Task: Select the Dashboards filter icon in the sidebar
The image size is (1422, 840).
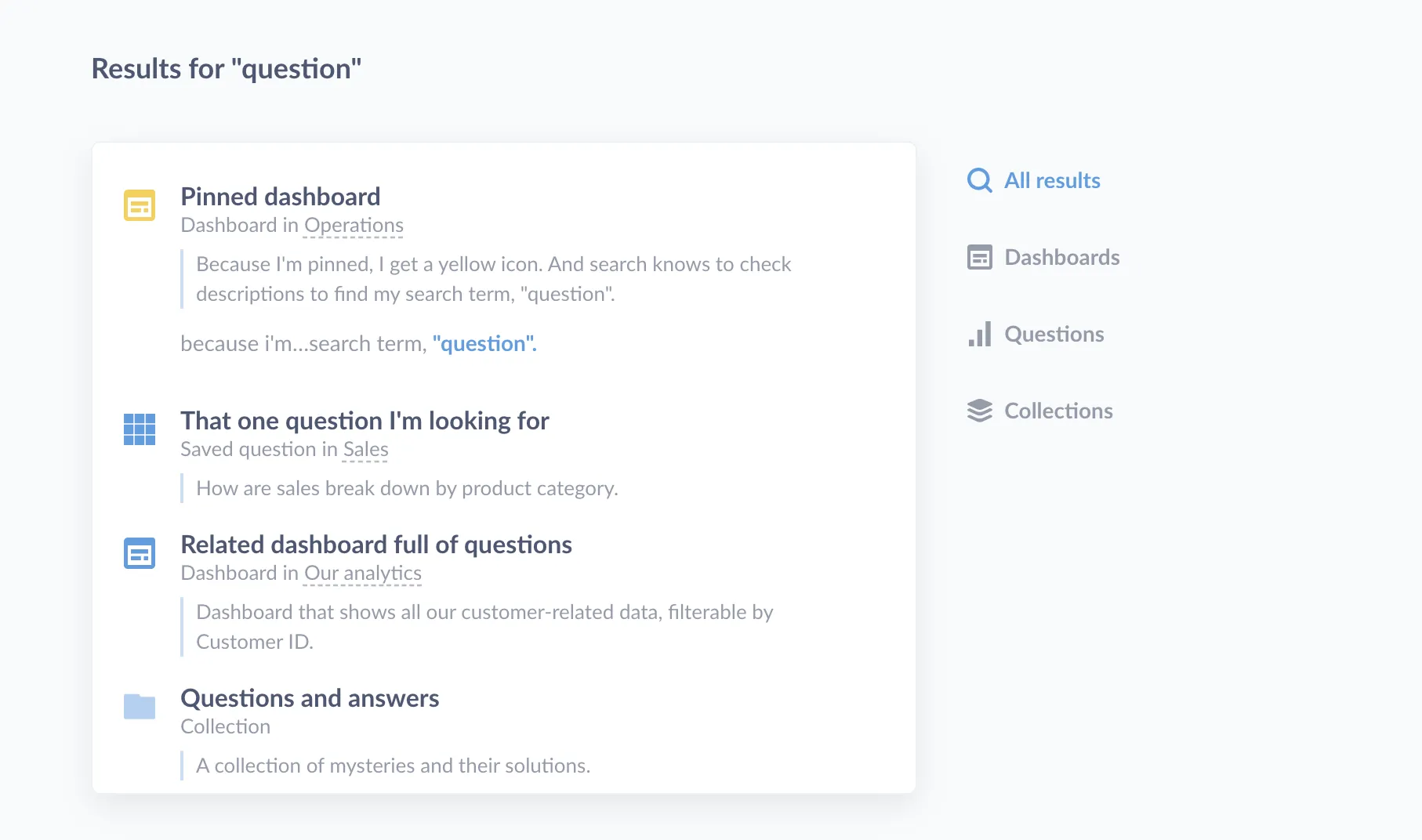Action: tap(978, 257)
